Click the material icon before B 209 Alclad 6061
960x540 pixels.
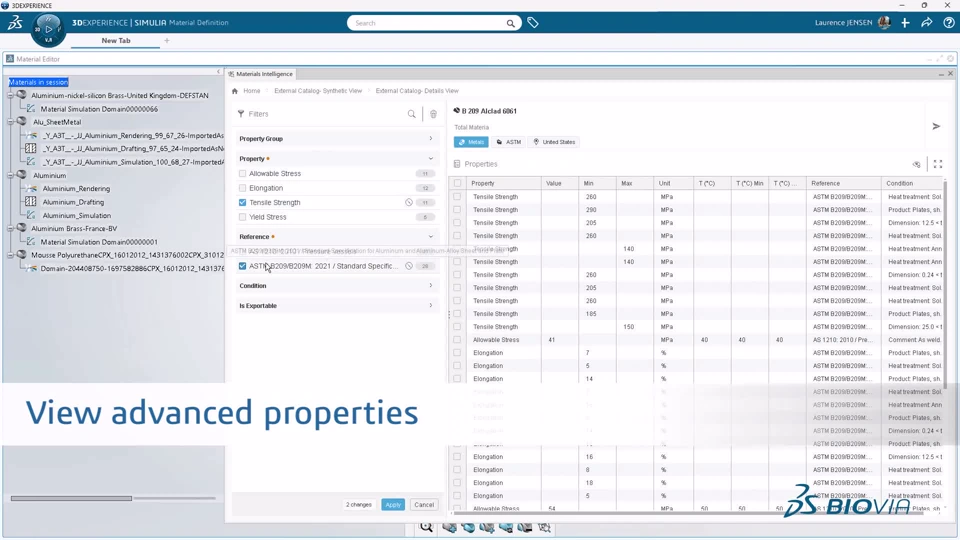click(456, 111)
